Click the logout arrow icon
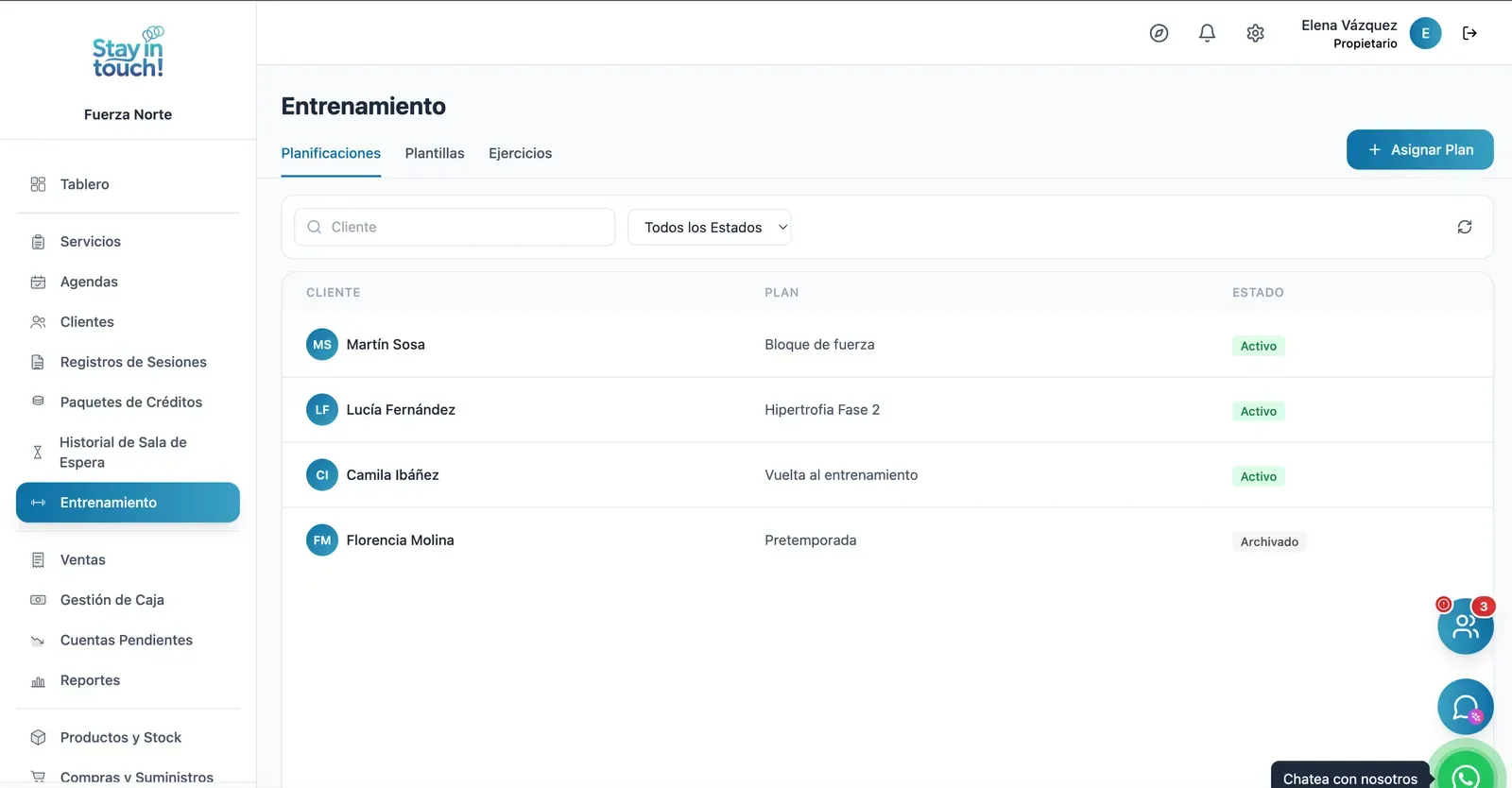Screen dimensions: 1512x788 (x=1469, y=33)
